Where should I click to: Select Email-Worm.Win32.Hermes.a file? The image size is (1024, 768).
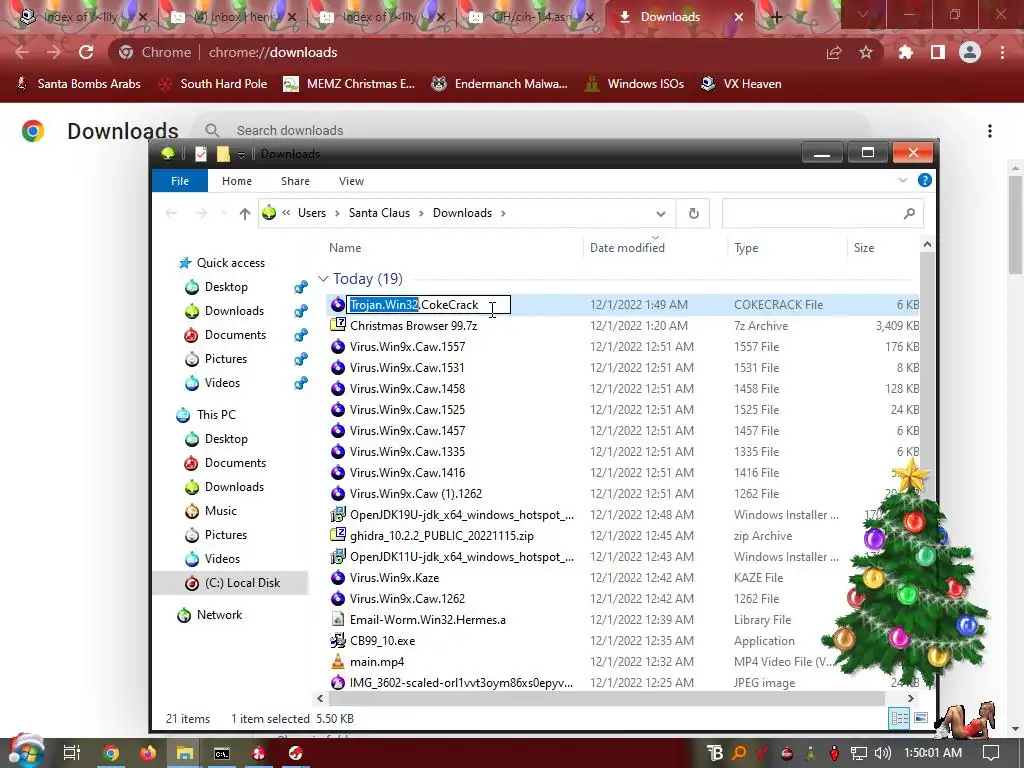428,619
